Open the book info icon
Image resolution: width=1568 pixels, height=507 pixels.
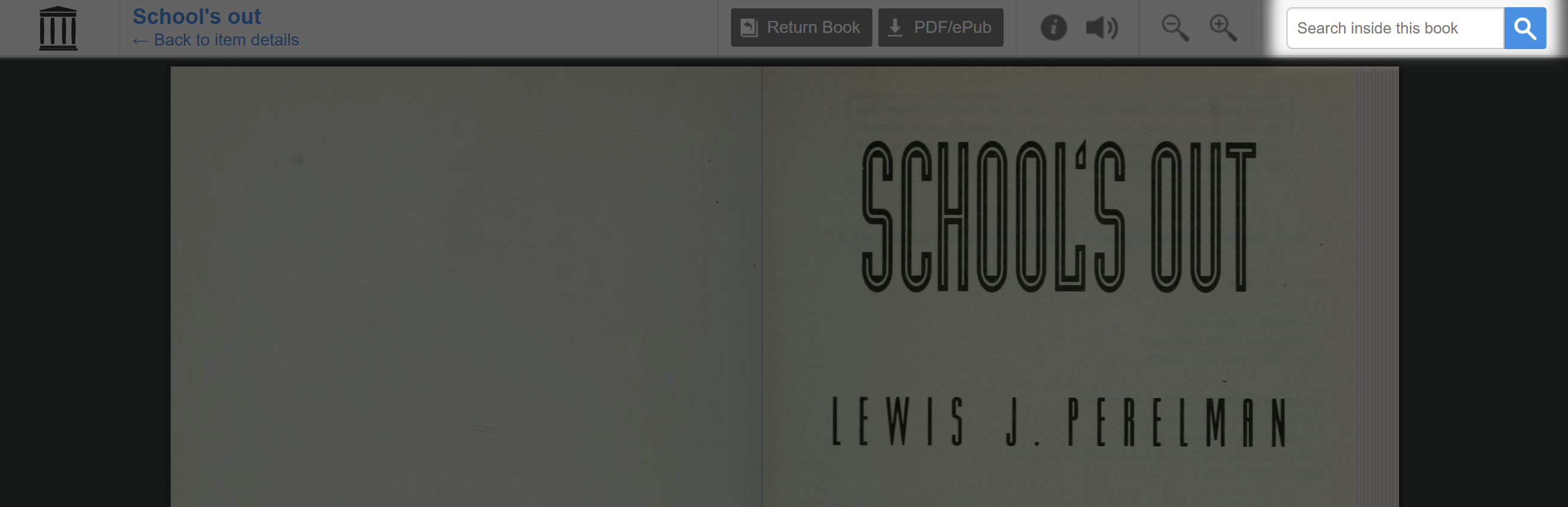click(1054, 28)
